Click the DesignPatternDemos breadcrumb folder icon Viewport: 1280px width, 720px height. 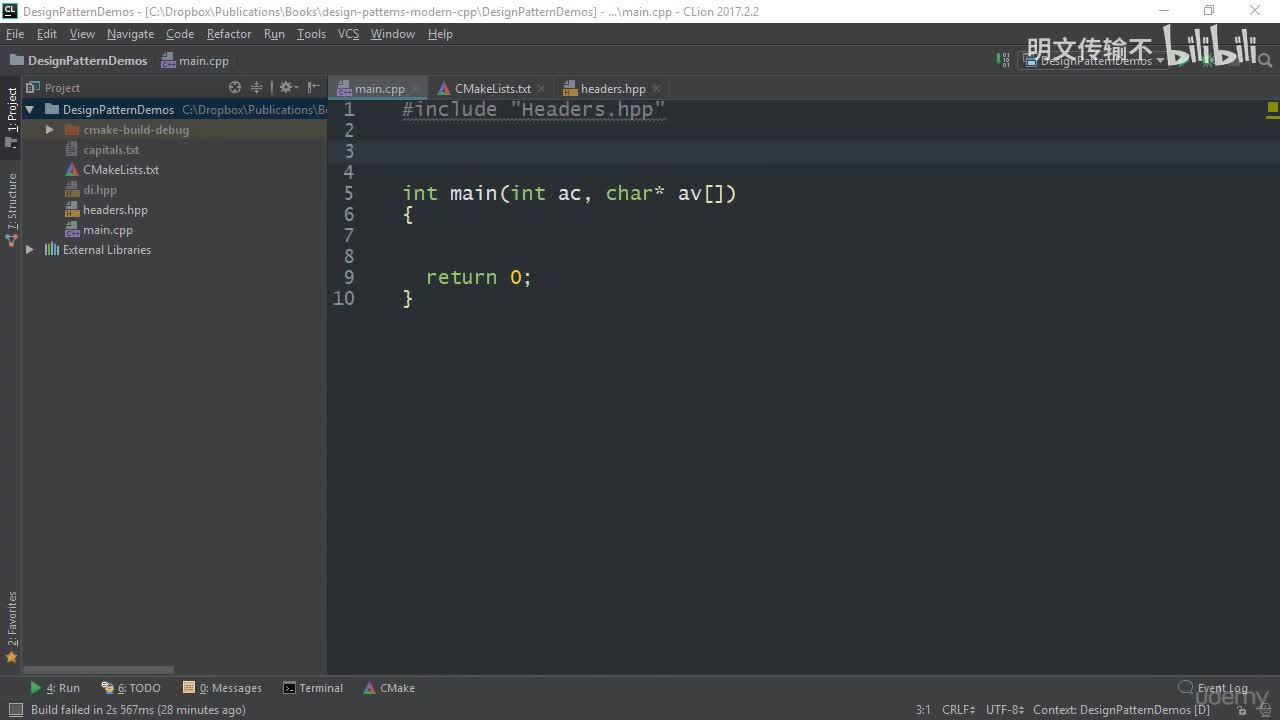(17, 61)
